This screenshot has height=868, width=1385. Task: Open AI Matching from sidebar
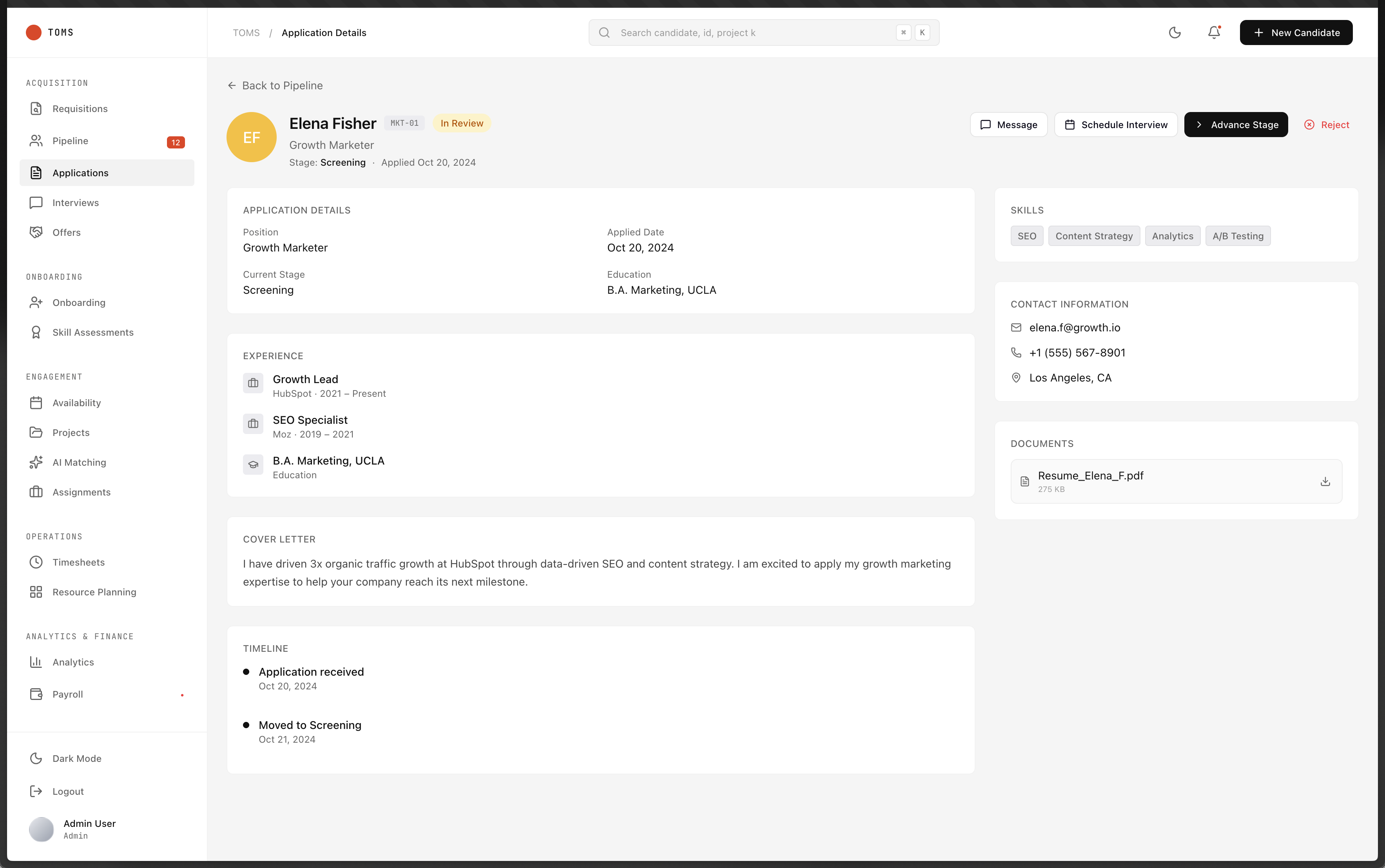(79, 462)
